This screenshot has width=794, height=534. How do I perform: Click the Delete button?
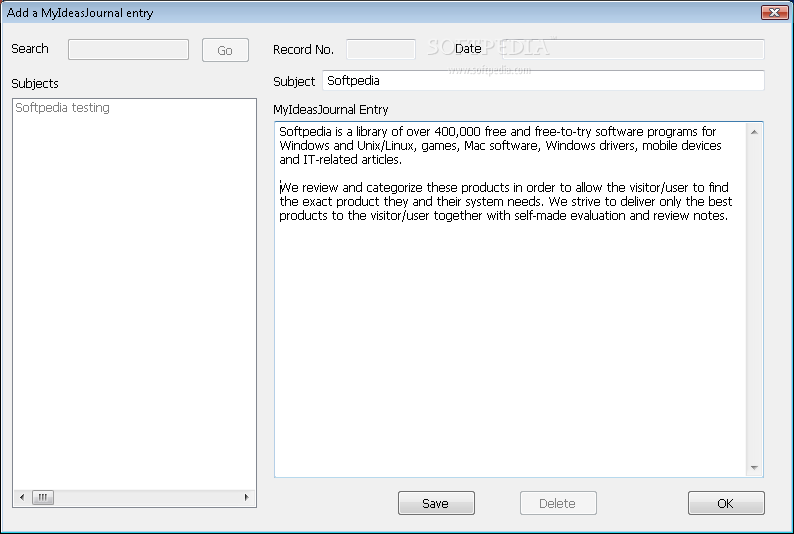coord(558,503)
